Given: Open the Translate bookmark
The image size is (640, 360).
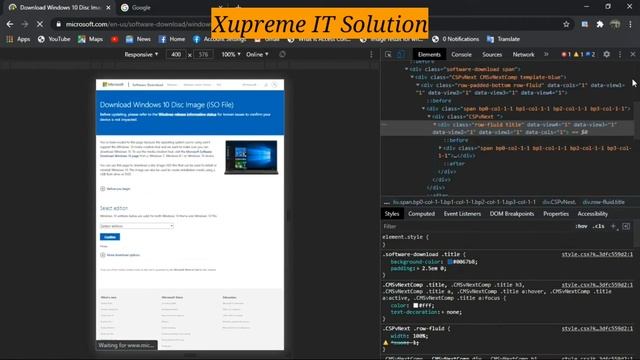Looking at the screenshot, I should coord(503,39).
